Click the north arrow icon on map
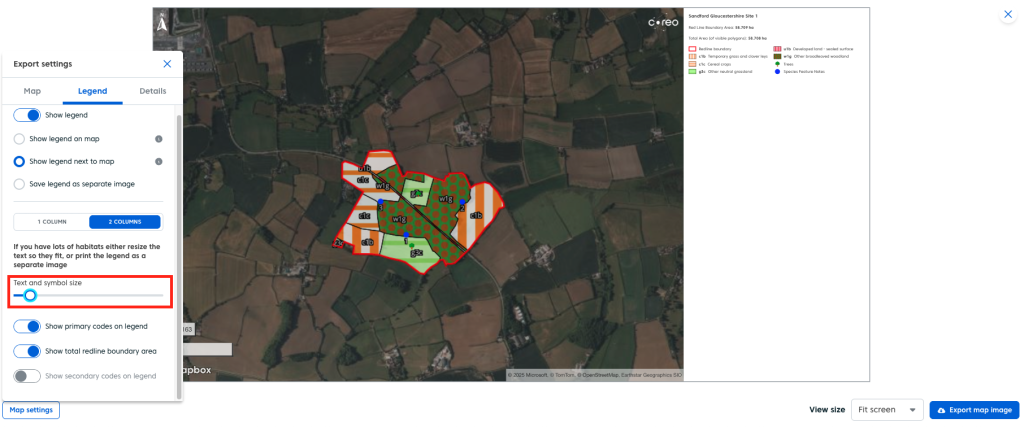The height and width of the screenshot is (427, 1024). point(163,17)
